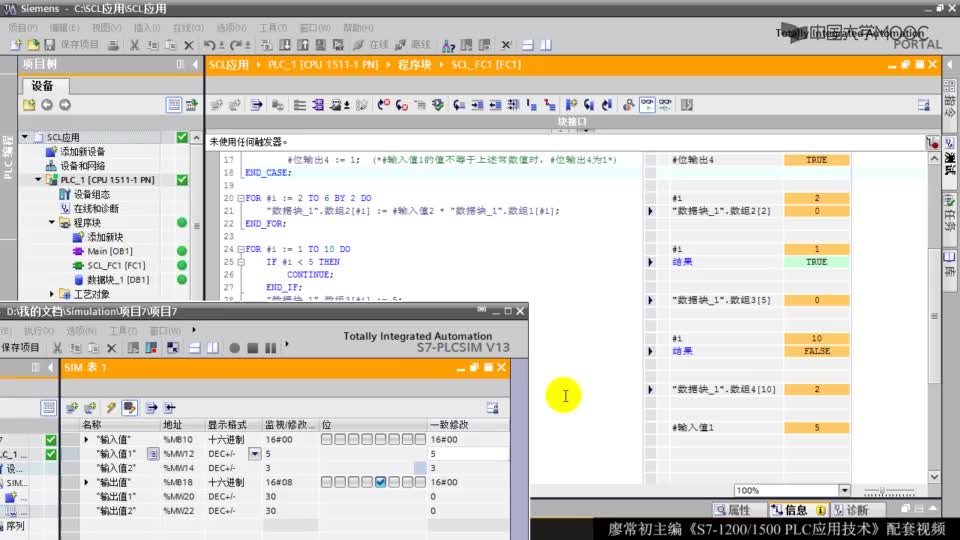Viewport: 960px width, 540px height.
Task: Click the undo arrow icon in TIA toolbar
Action: (209, 45)
